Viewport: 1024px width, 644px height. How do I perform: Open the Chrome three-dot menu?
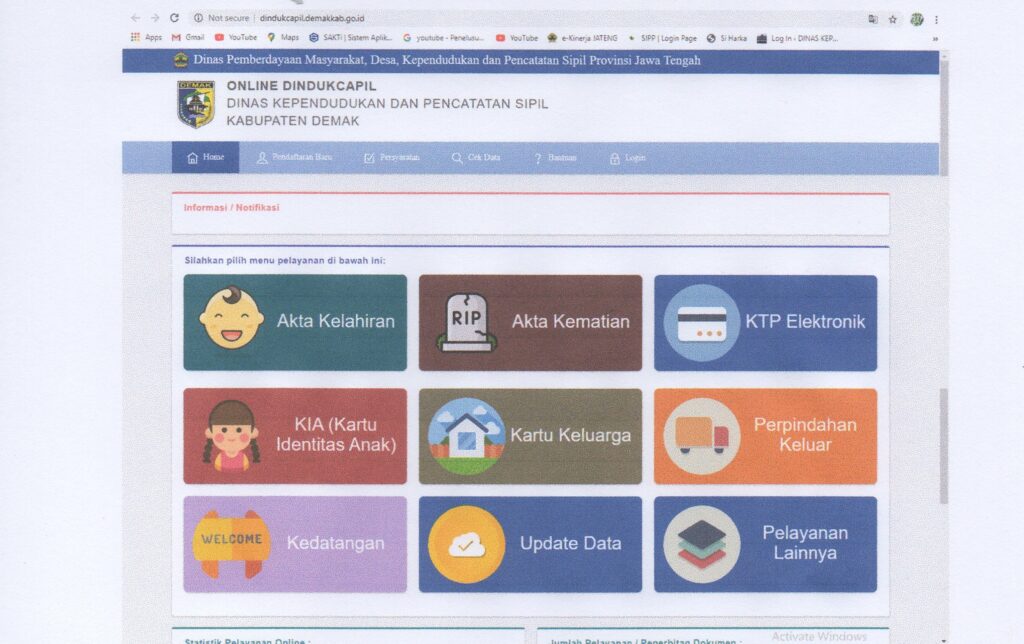tap(936, 19)
